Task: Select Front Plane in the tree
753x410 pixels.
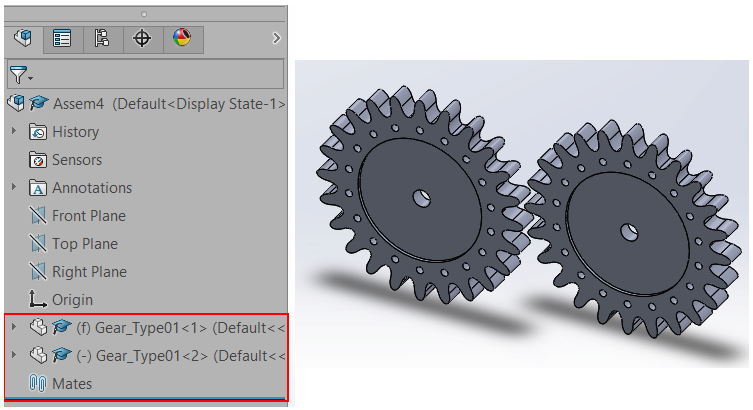Action: [89, 216]
